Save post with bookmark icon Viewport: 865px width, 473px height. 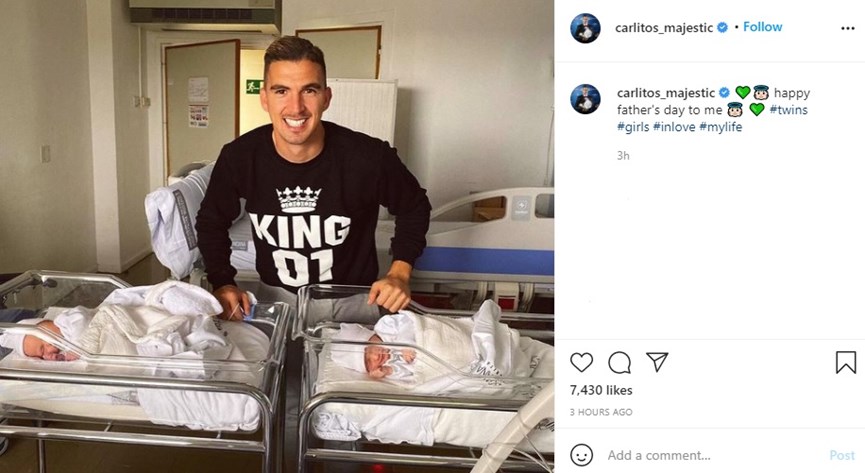click(x=846, y=363)
